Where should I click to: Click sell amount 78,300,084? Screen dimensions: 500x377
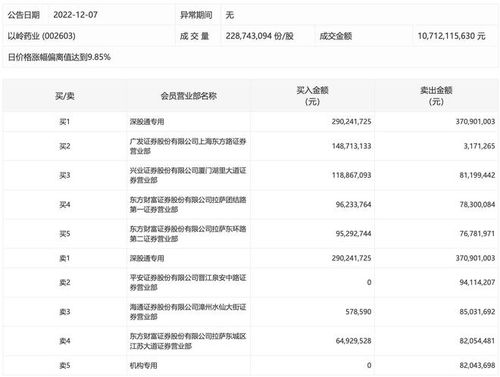pos(477,205)
